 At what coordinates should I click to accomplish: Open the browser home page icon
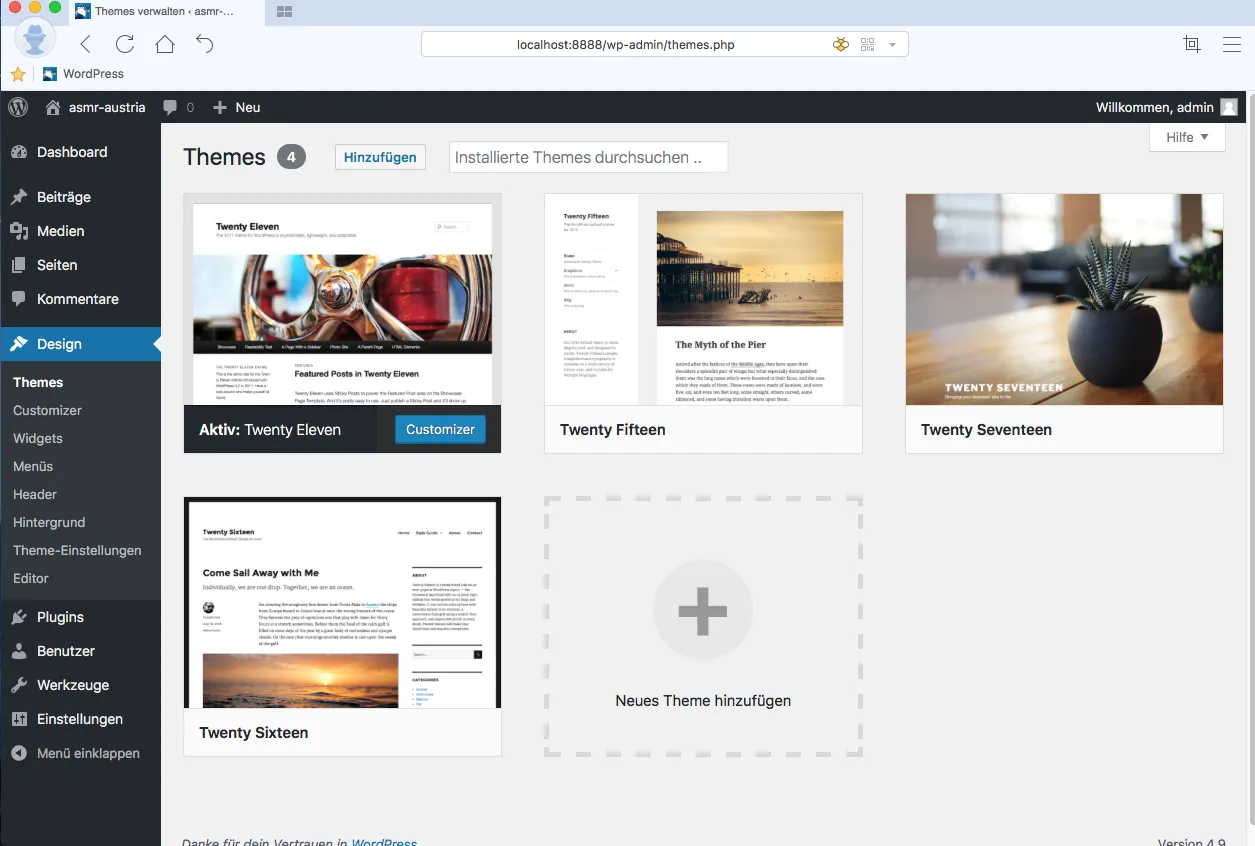(165, 44)
